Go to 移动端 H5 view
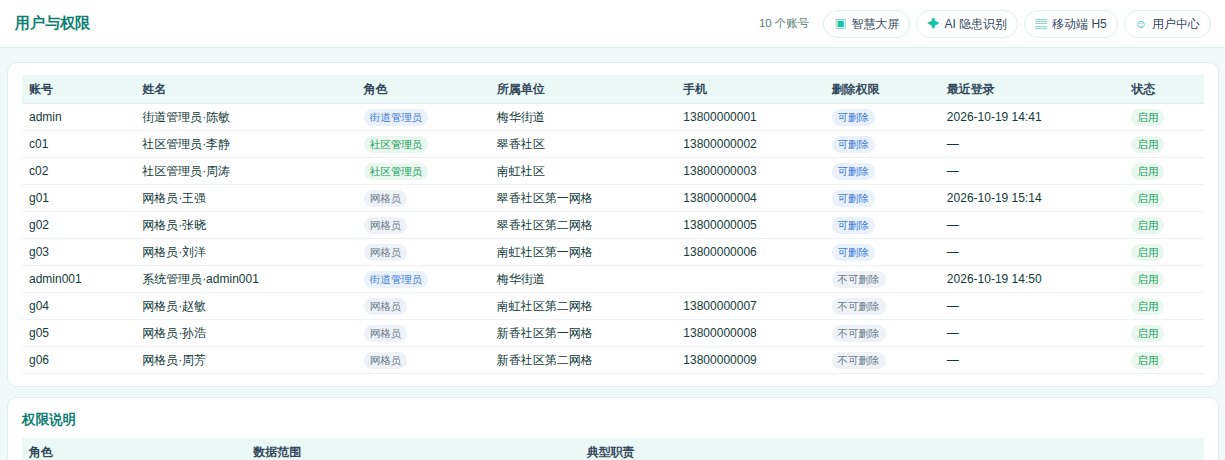This screenshot has width=1225, height=460. click(1071, 24)
